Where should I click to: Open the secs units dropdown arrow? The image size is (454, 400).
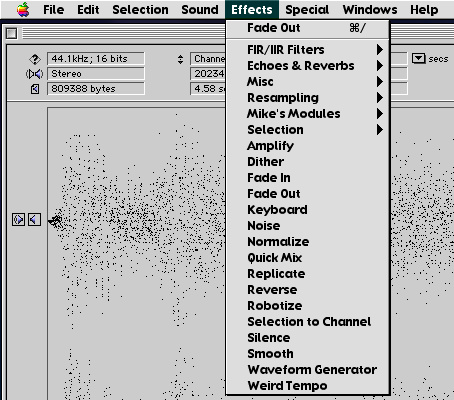419,59
